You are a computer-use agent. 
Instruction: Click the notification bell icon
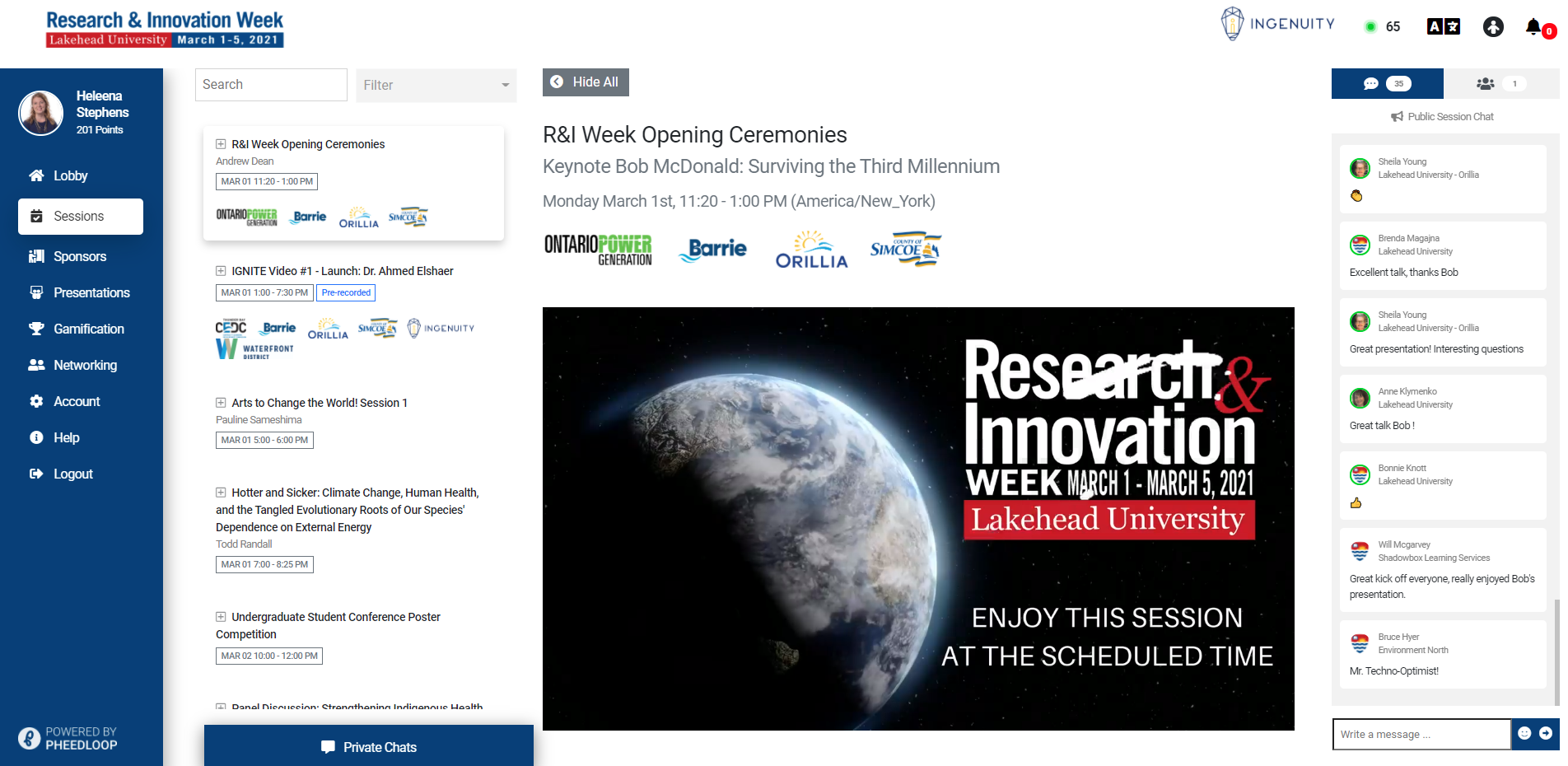coord(1533,27)
